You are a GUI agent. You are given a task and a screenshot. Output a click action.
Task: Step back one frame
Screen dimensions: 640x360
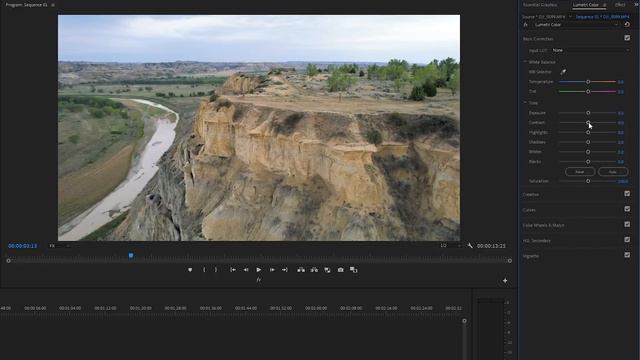coord(246,270)
